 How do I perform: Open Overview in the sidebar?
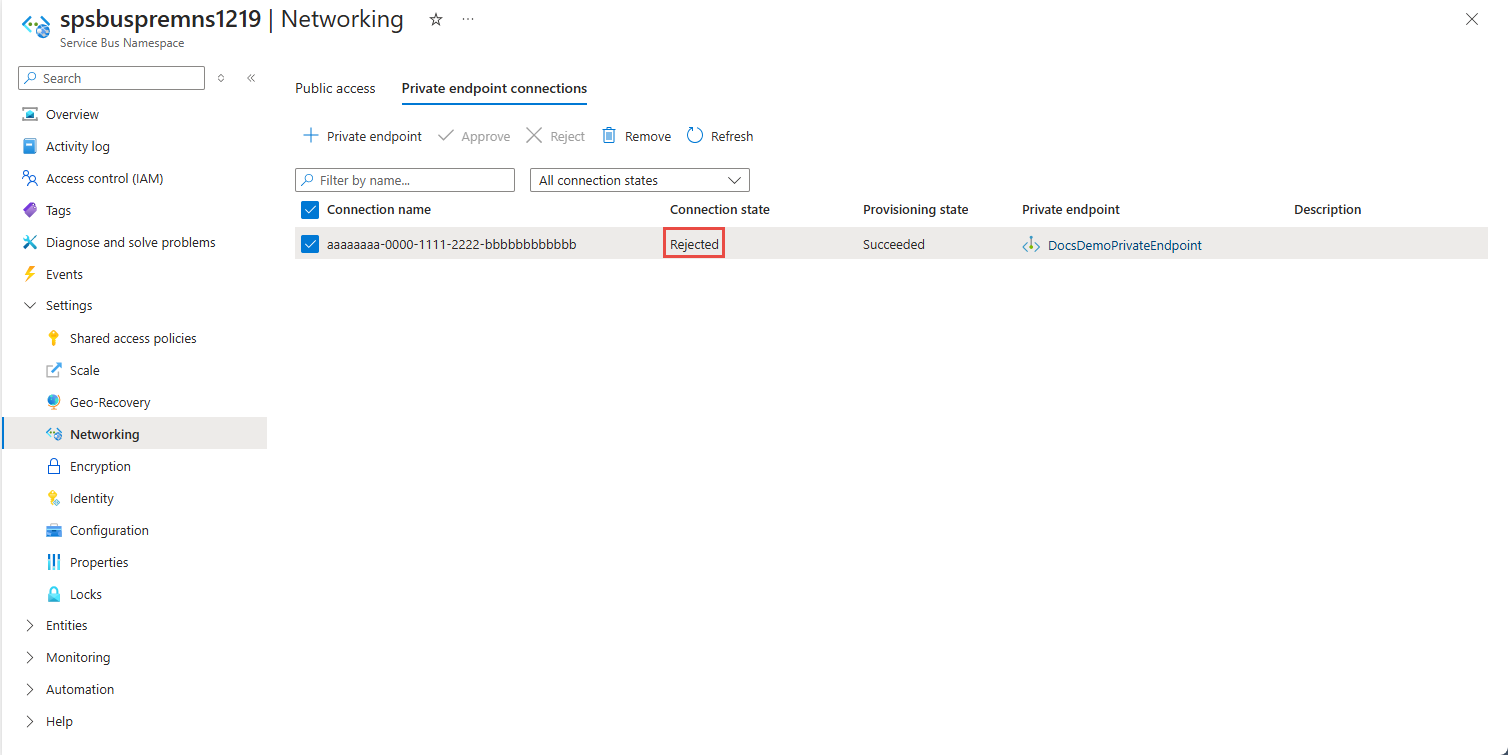click(x=72, y=114)
